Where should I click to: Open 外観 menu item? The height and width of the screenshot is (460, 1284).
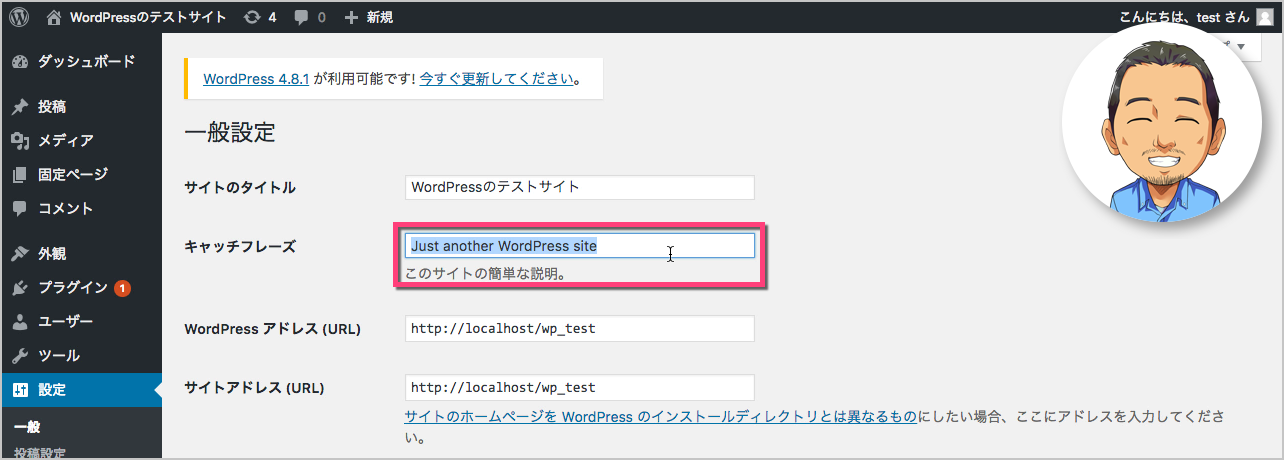[x=52, y=254]
